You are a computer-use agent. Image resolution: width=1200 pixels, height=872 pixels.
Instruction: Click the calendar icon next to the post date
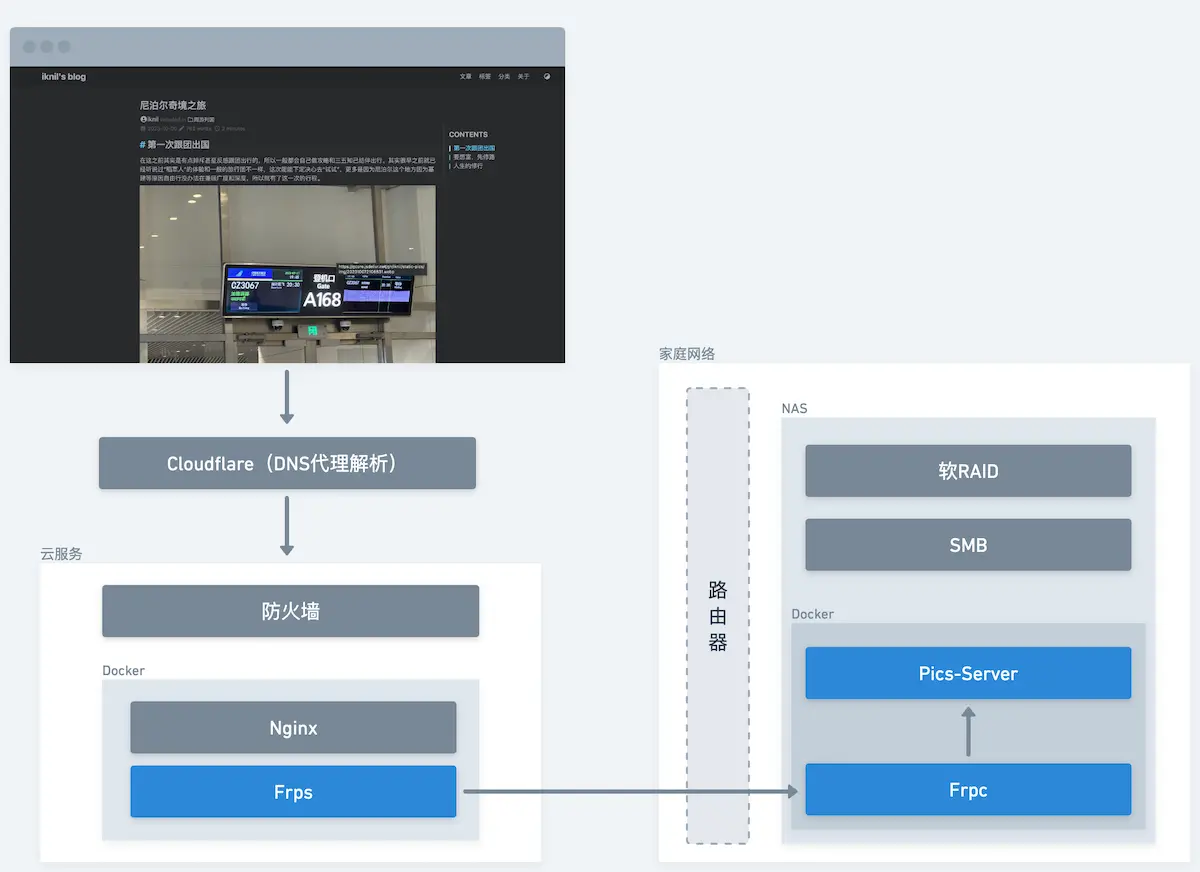tap(145, 128)
